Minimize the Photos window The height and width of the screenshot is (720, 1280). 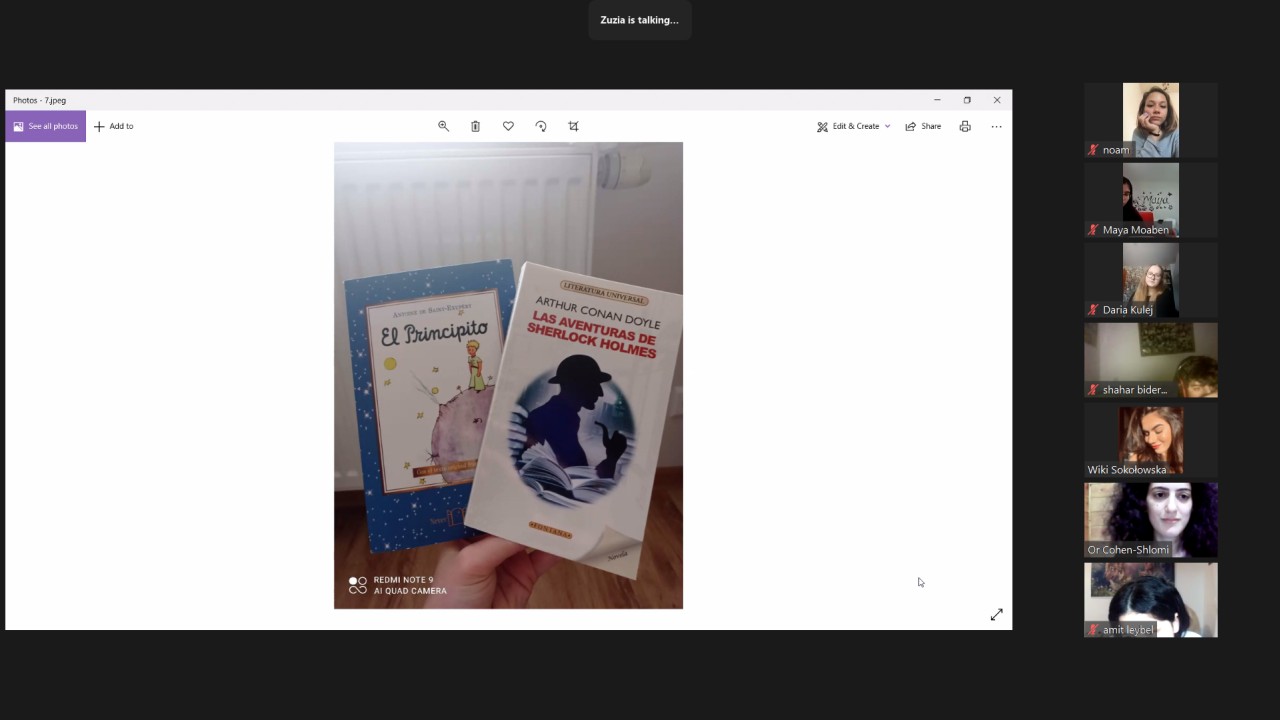[937, 100]
